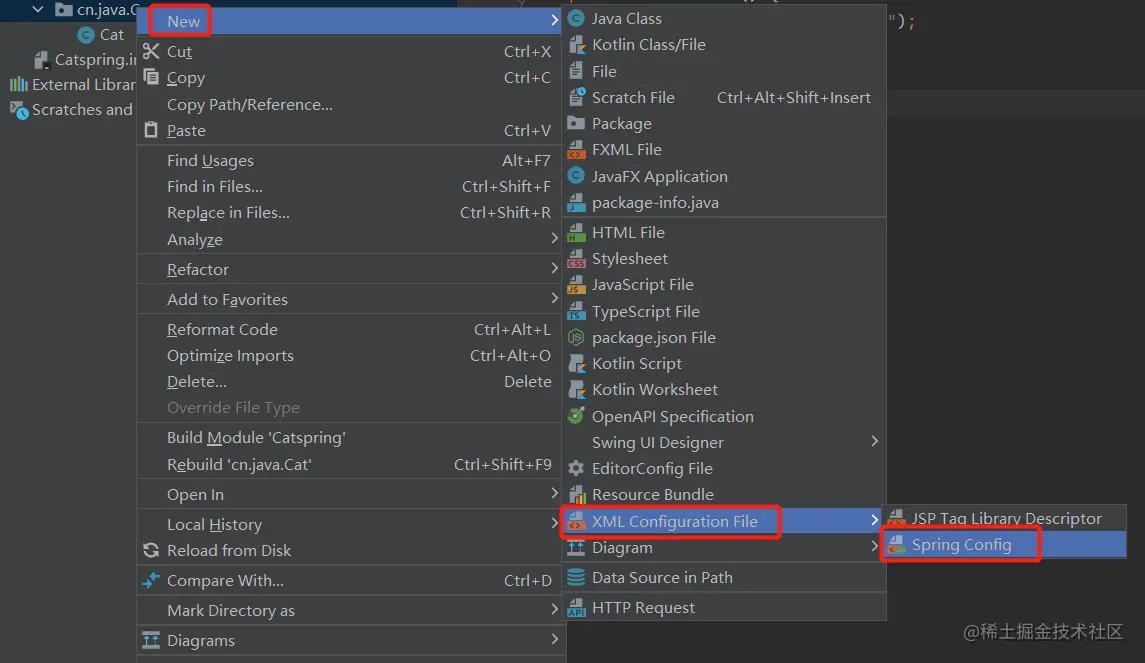The image size is (1145, 663).
Task: Open the Diagrams entry at menu bottom
Action: [x=349, y=640]
